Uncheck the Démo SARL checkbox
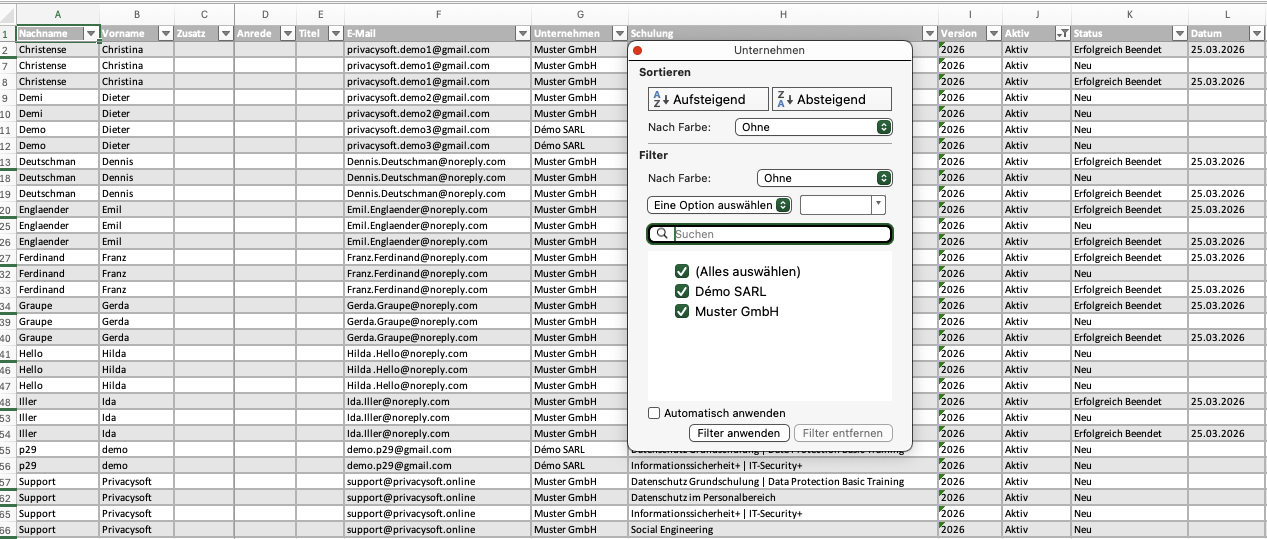1267x539 pixels. click(x=682, y=292)
